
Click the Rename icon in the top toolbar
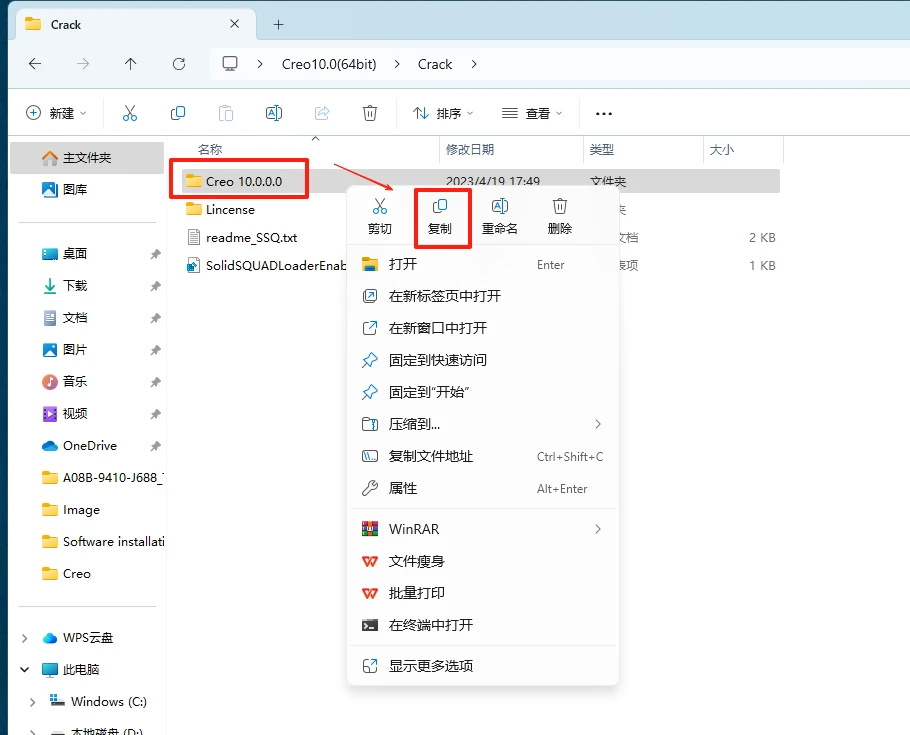[x=273, y=113]
